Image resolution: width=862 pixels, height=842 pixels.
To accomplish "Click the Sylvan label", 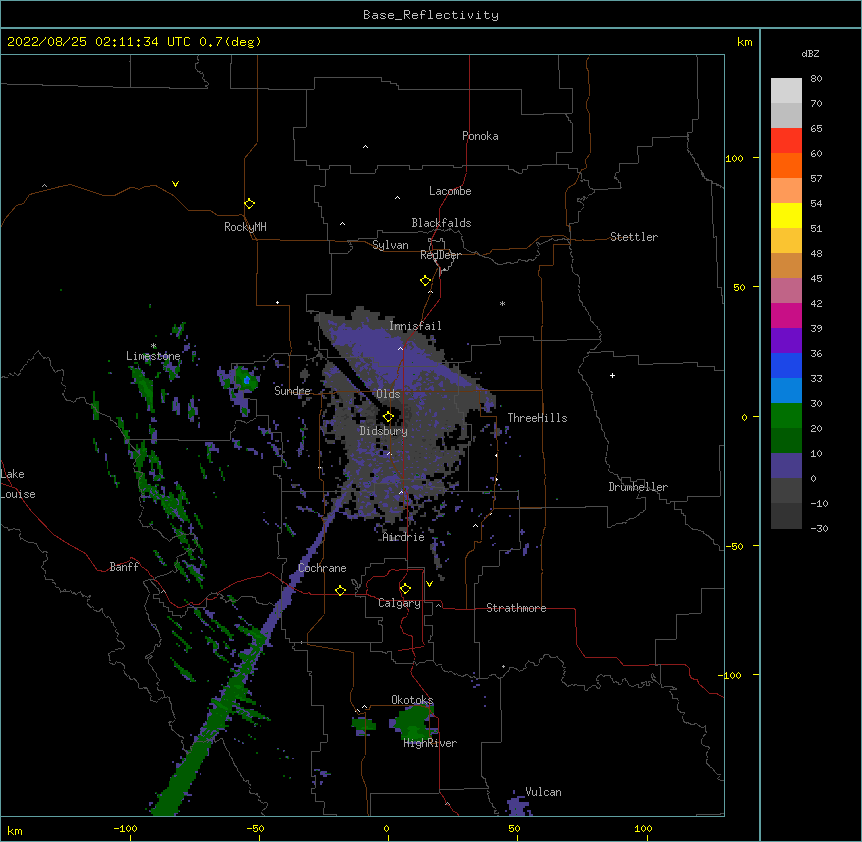I will click(390, 245).
